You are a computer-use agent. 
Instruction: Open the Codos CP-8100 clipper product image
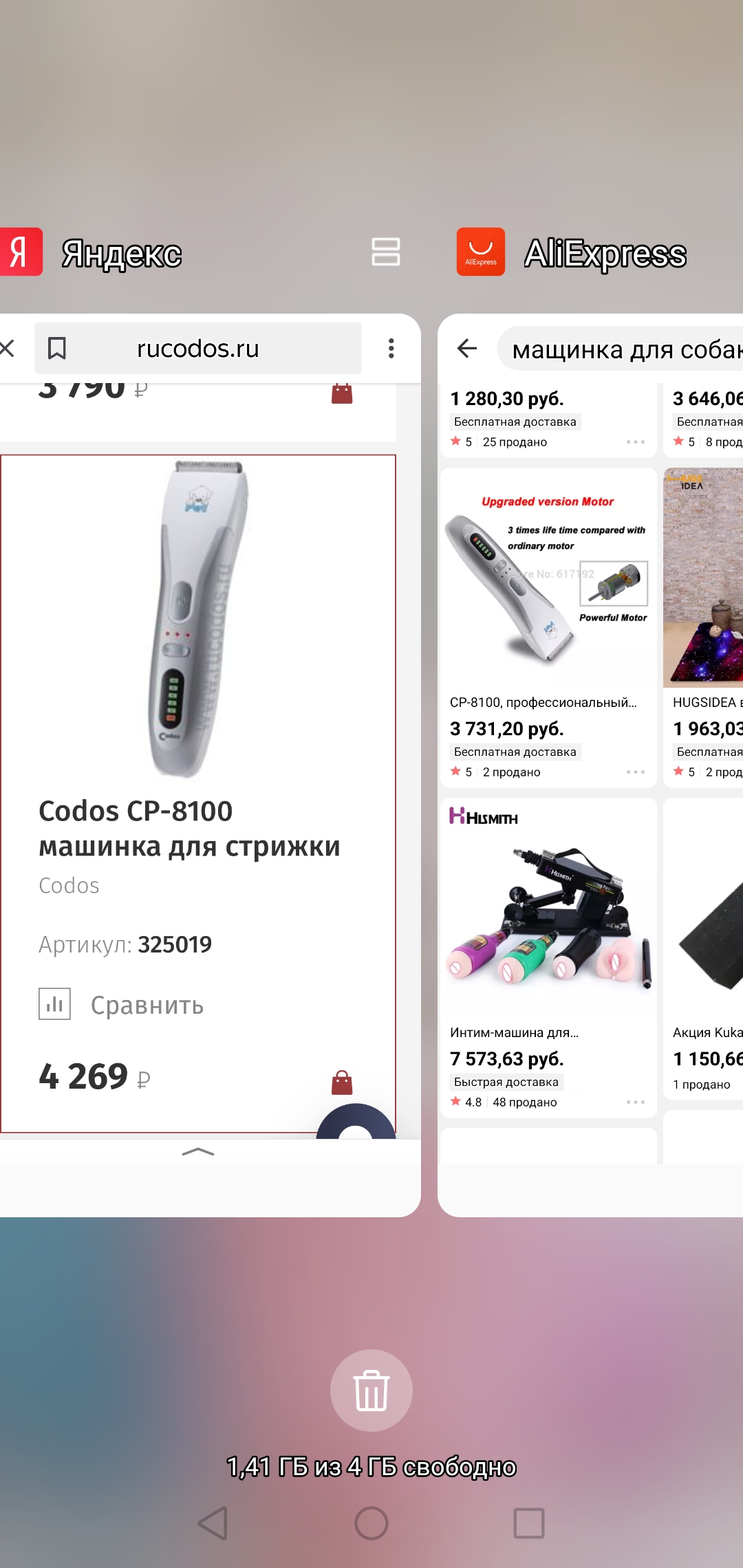point(198,619)
